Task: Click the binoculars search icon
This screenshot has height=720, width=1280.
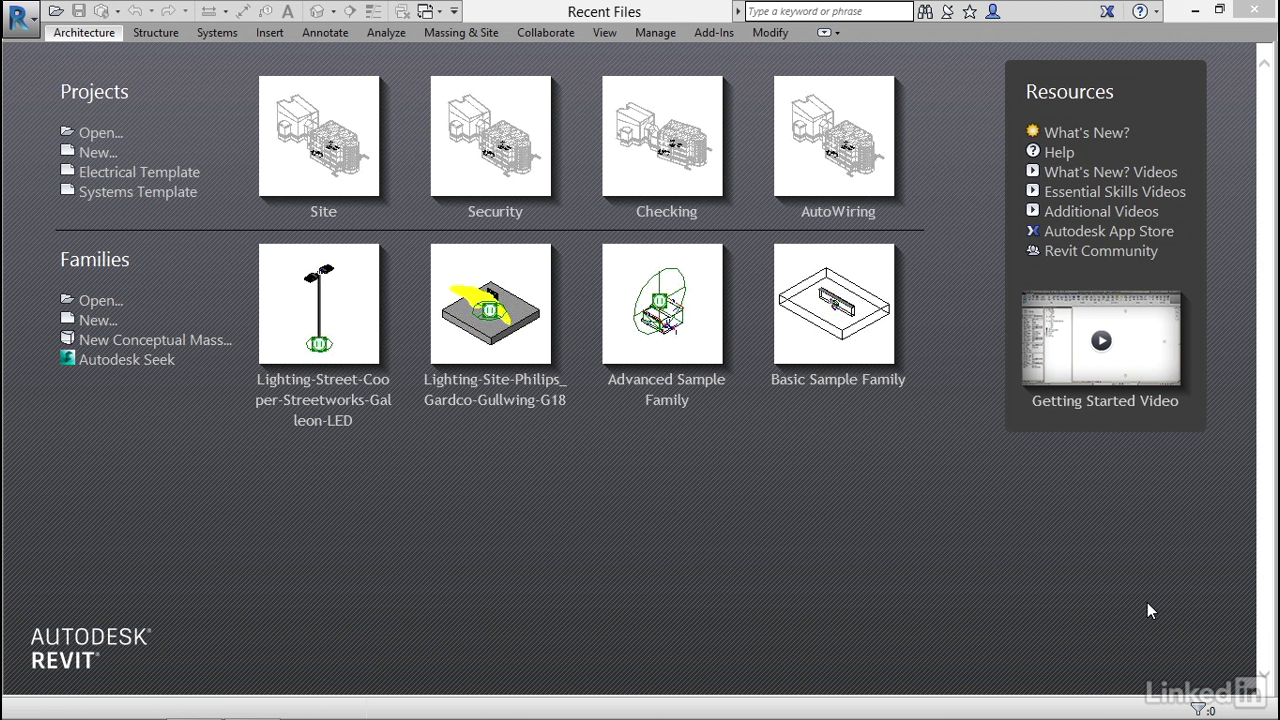Action: pyautogui.click(x=925, y=12)
